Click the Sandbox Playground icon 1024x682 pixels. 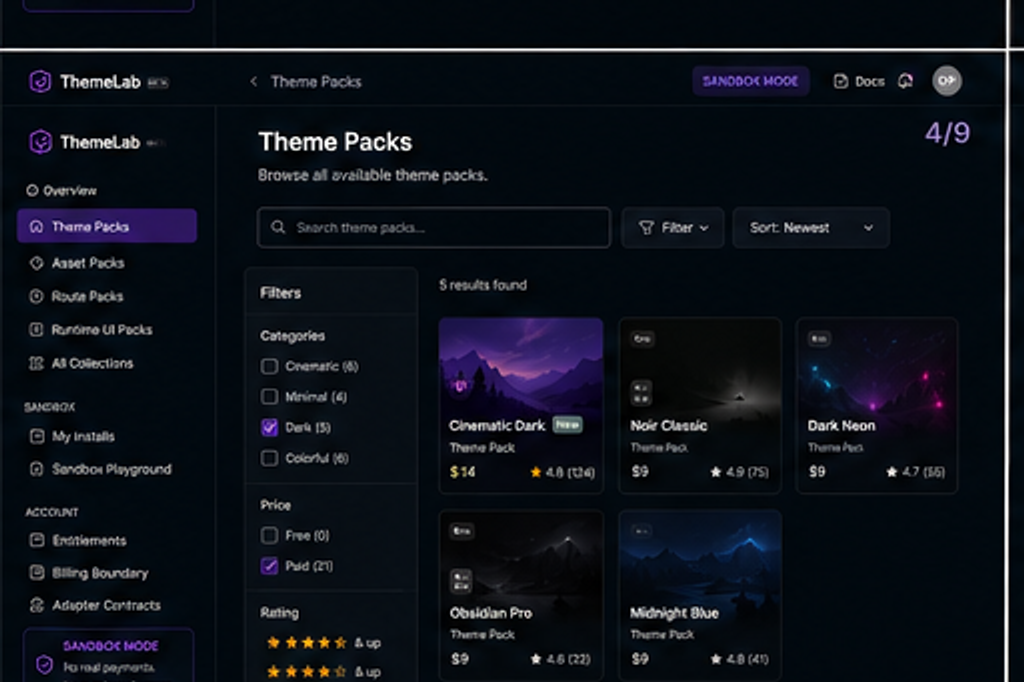(37, 468)
